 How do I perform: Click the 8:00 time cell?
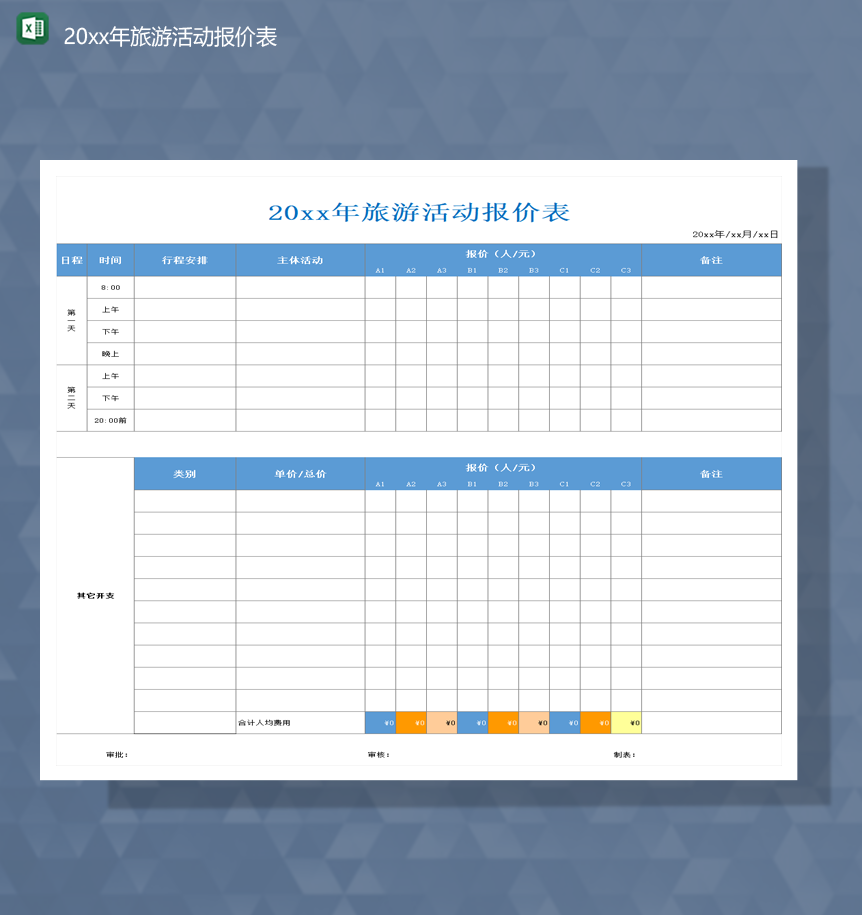[x=108, y=286]
